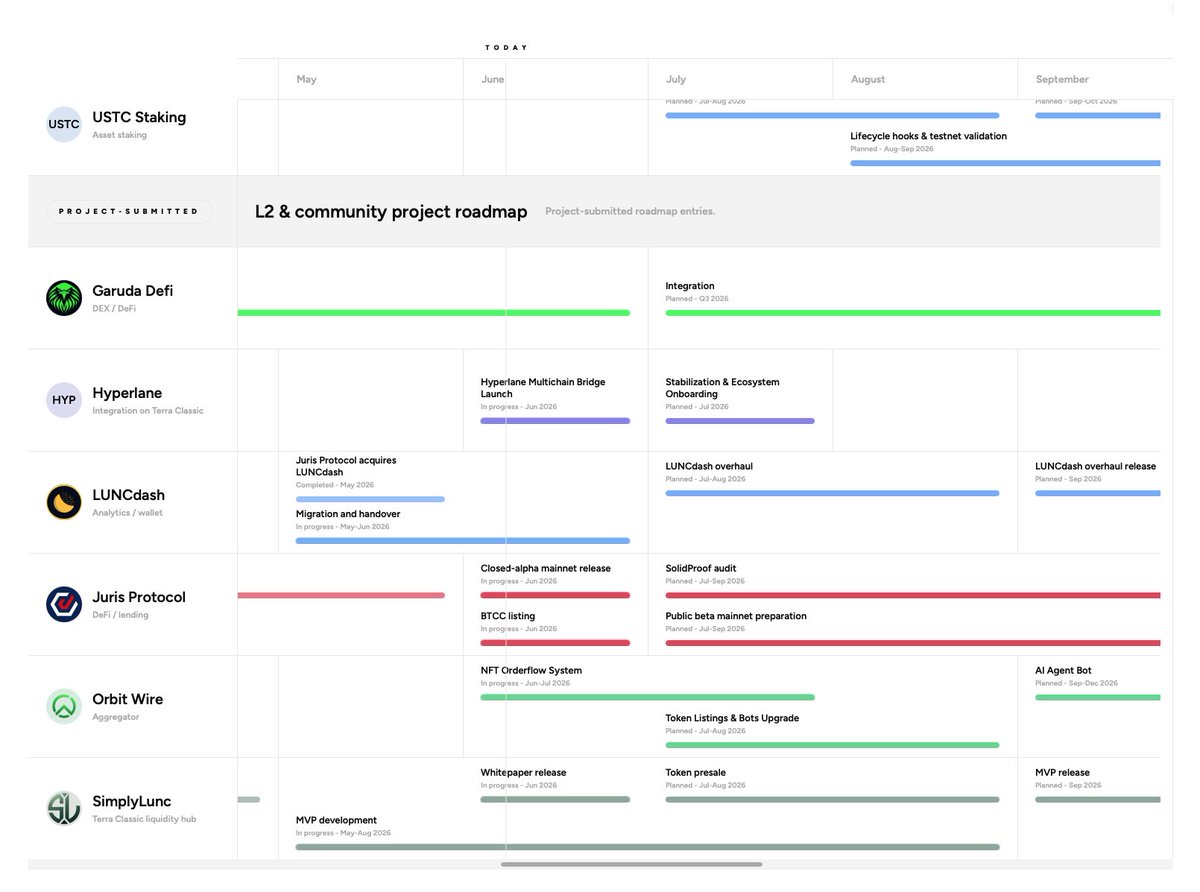
Task: Open the SimplyLunc project name
Action: click(131, 801)
